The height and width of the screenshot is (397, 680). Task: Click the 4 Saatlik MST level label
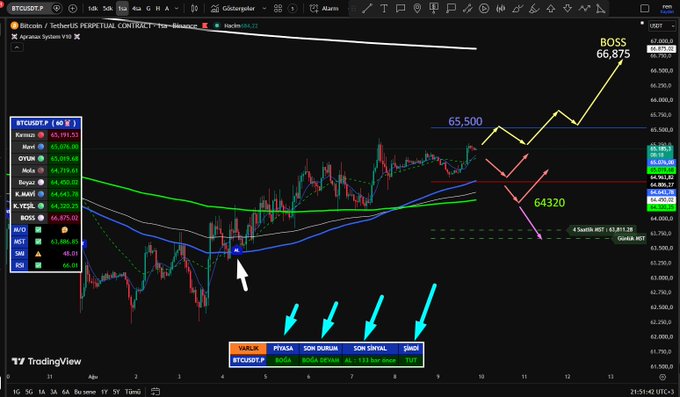click(602, 230)
